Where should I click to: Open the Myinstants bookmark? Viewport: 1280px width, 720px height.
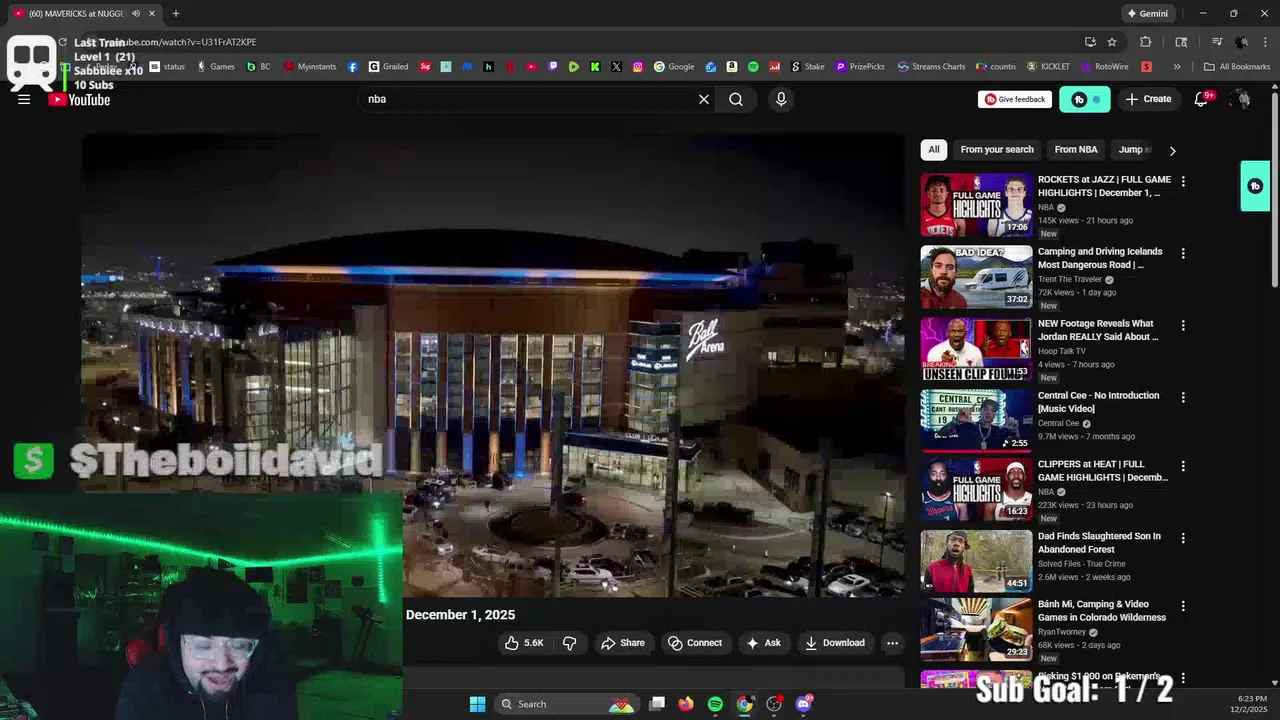[310, 67]
